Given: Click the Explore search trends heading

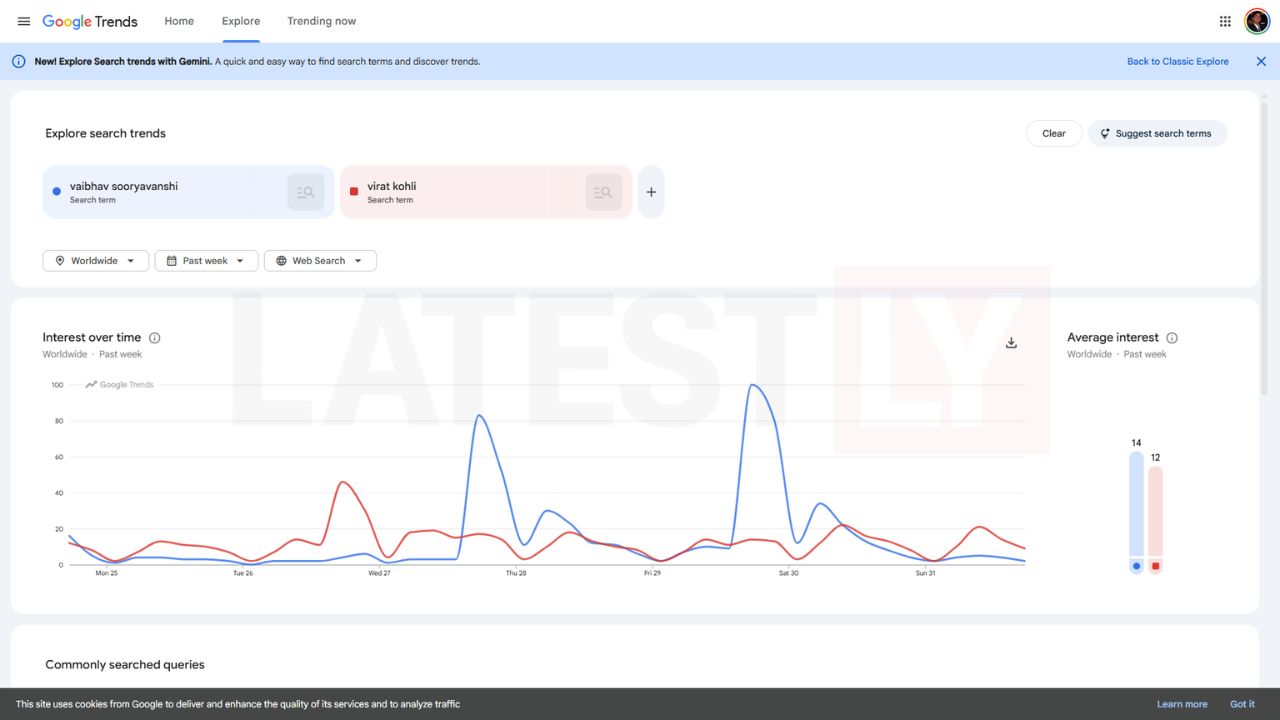Looking at the screenshot, I should 105,133.
